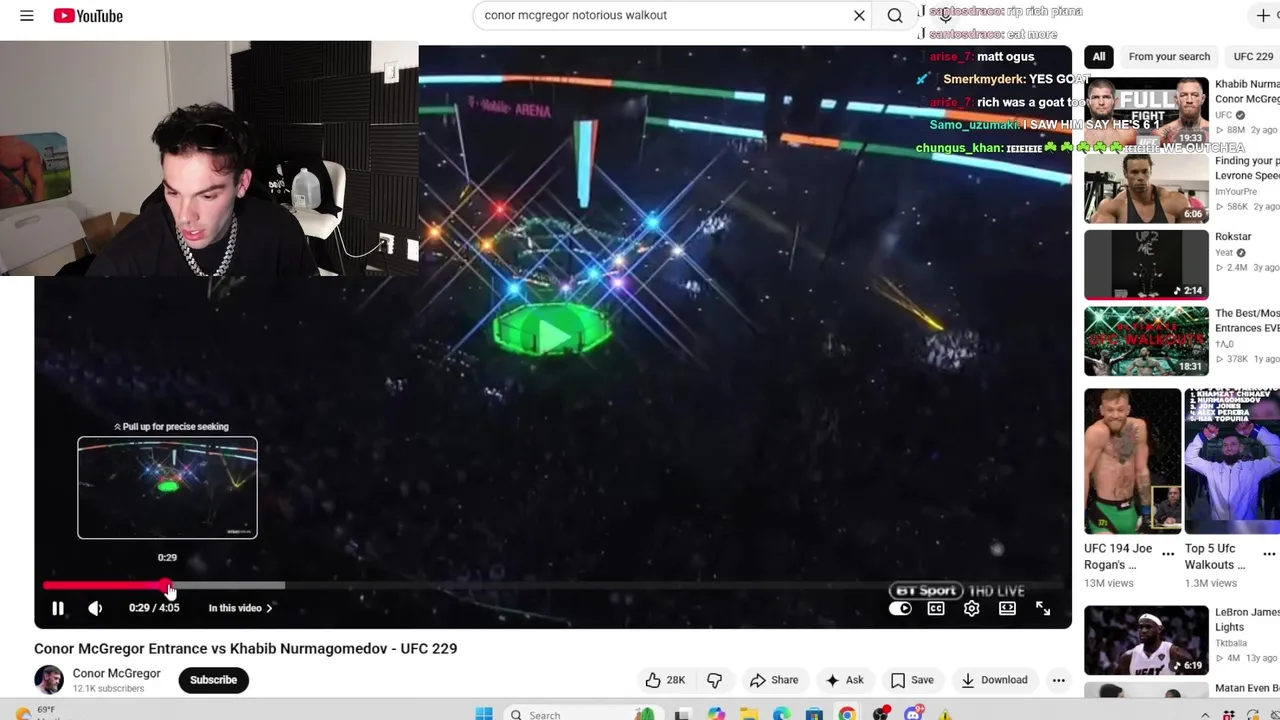Click 'Pull up for precise seeking' label
1280x720 pixels.
click(171, 427)
